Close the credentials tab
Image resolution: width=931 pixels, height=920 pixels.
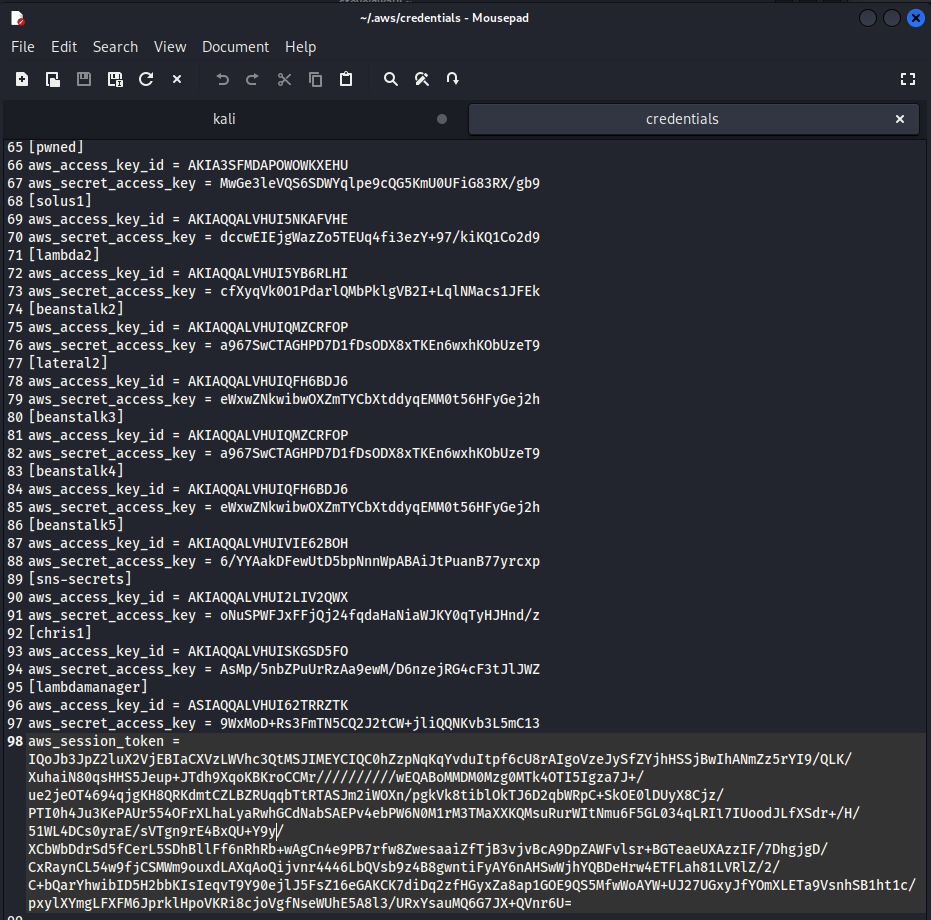click(x=899, y=119)
